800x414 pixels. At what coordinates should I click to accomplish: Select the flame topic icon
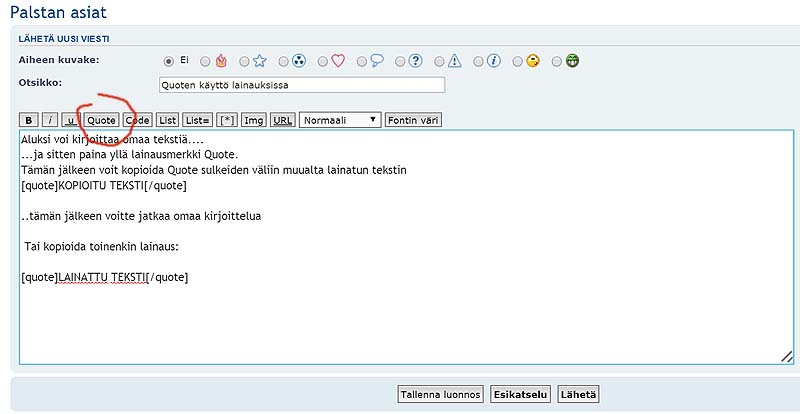(220, 61)
